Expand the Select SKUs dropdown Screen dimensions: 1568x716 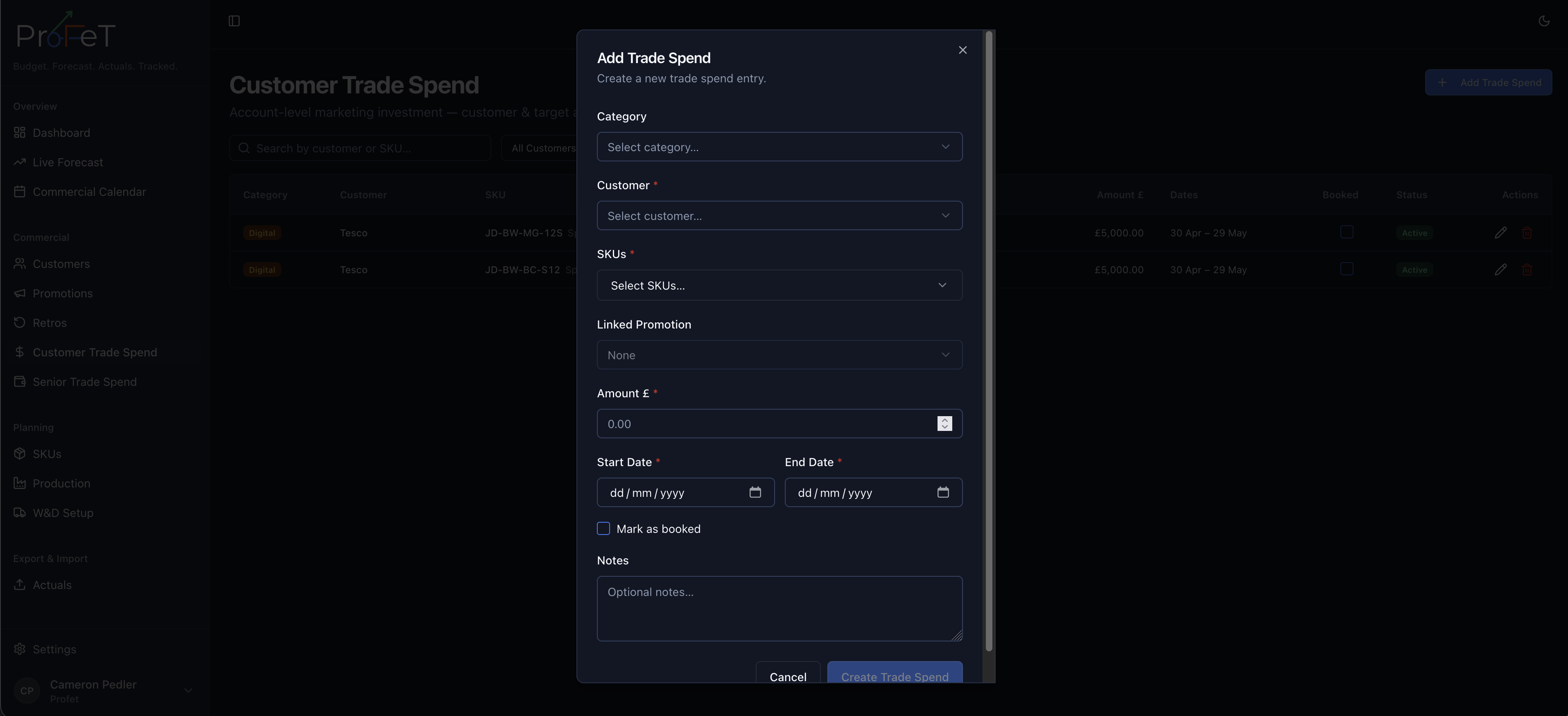click(779, 285)
